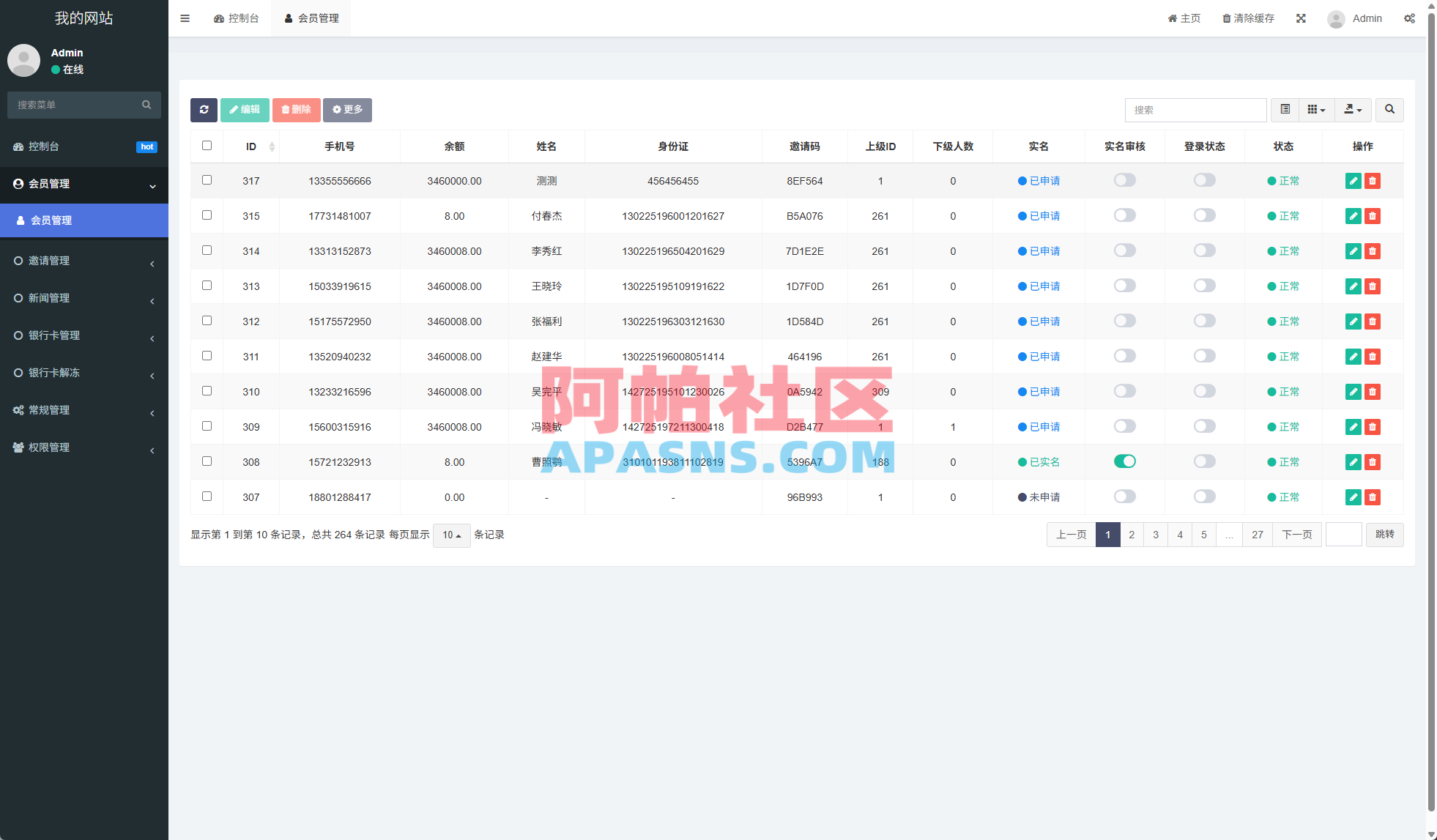Image resolution: width=1437 pixels, height=840 pixels.
Task: Expand the 邀请管理 sidebar menu
Action: (84, 261)
